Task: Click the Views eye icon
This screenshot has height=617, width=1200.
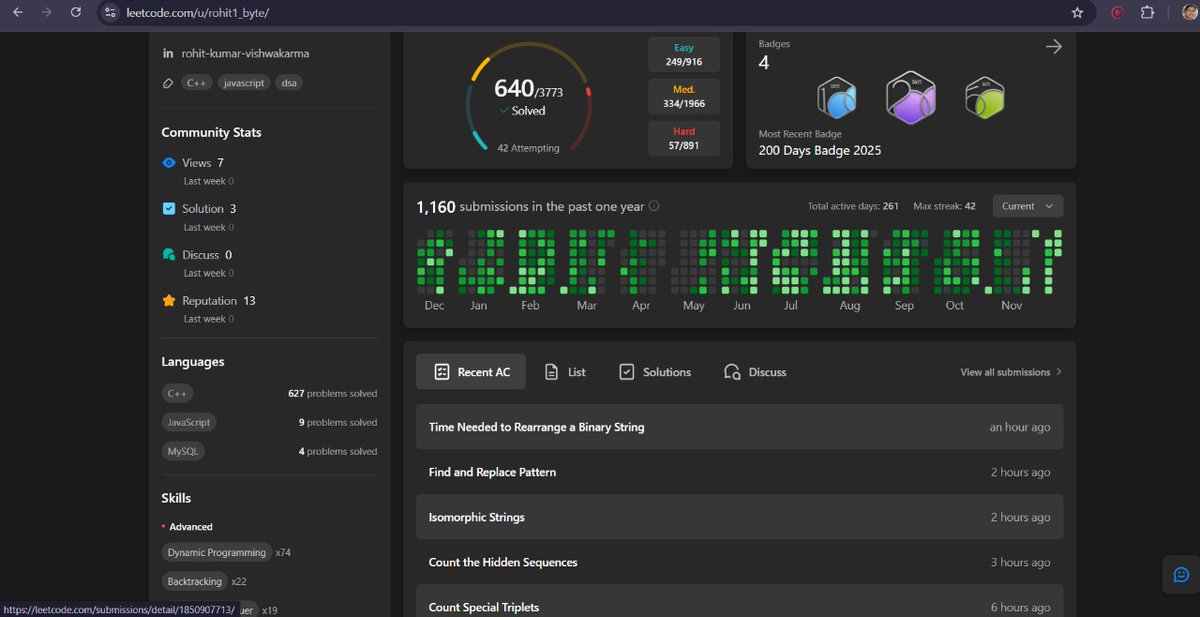Action: [169, 163]
